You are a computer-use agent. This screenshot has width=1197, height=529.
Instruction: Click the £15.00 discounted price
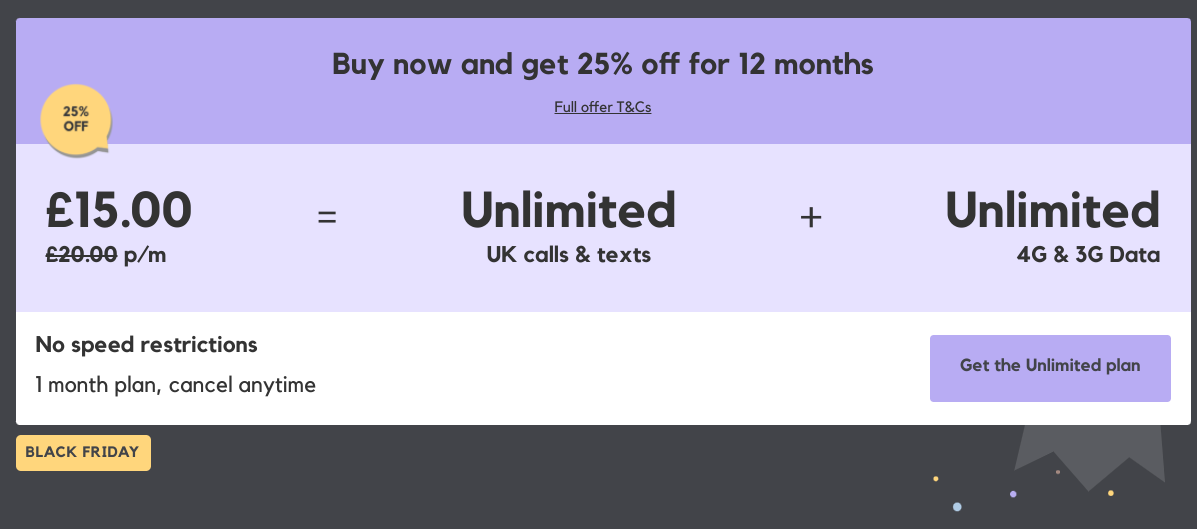(118, 210)
